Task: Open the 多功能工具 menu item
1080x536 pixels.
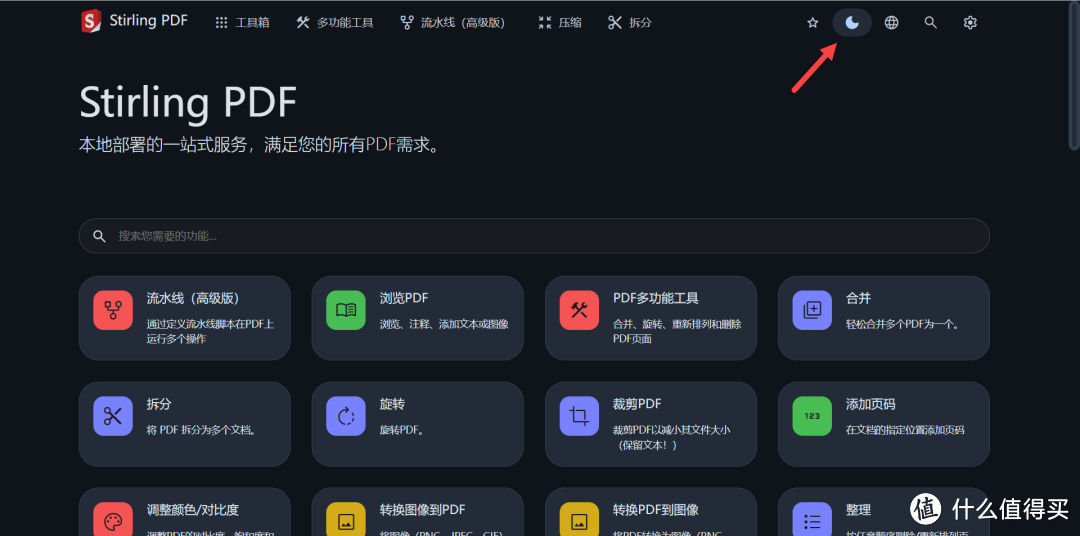Action: coord(335,23)
